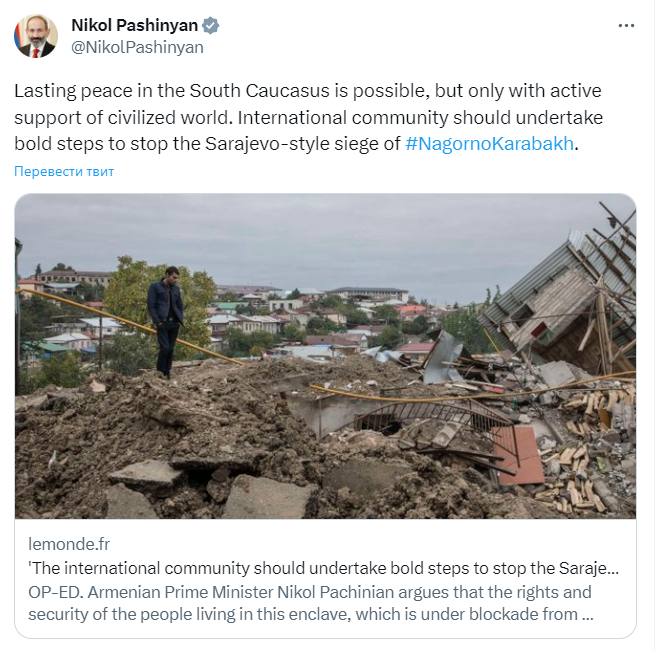Click the OP-ED description text of the card
The height and width of the screenshot is (651, 660).
(311, 603)
